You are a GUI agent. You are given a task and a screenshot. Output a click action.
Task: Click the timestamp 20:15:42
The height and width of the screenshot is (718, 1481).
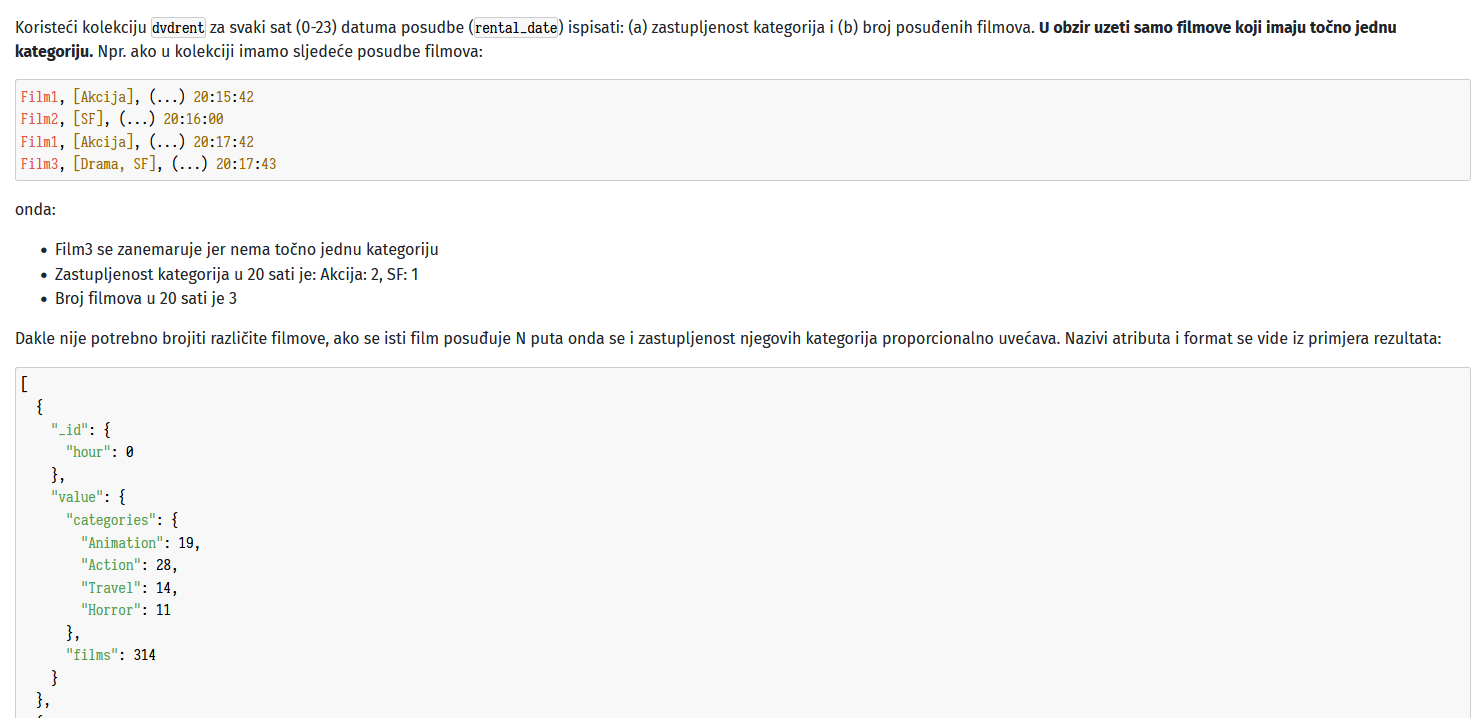(224, 97)
